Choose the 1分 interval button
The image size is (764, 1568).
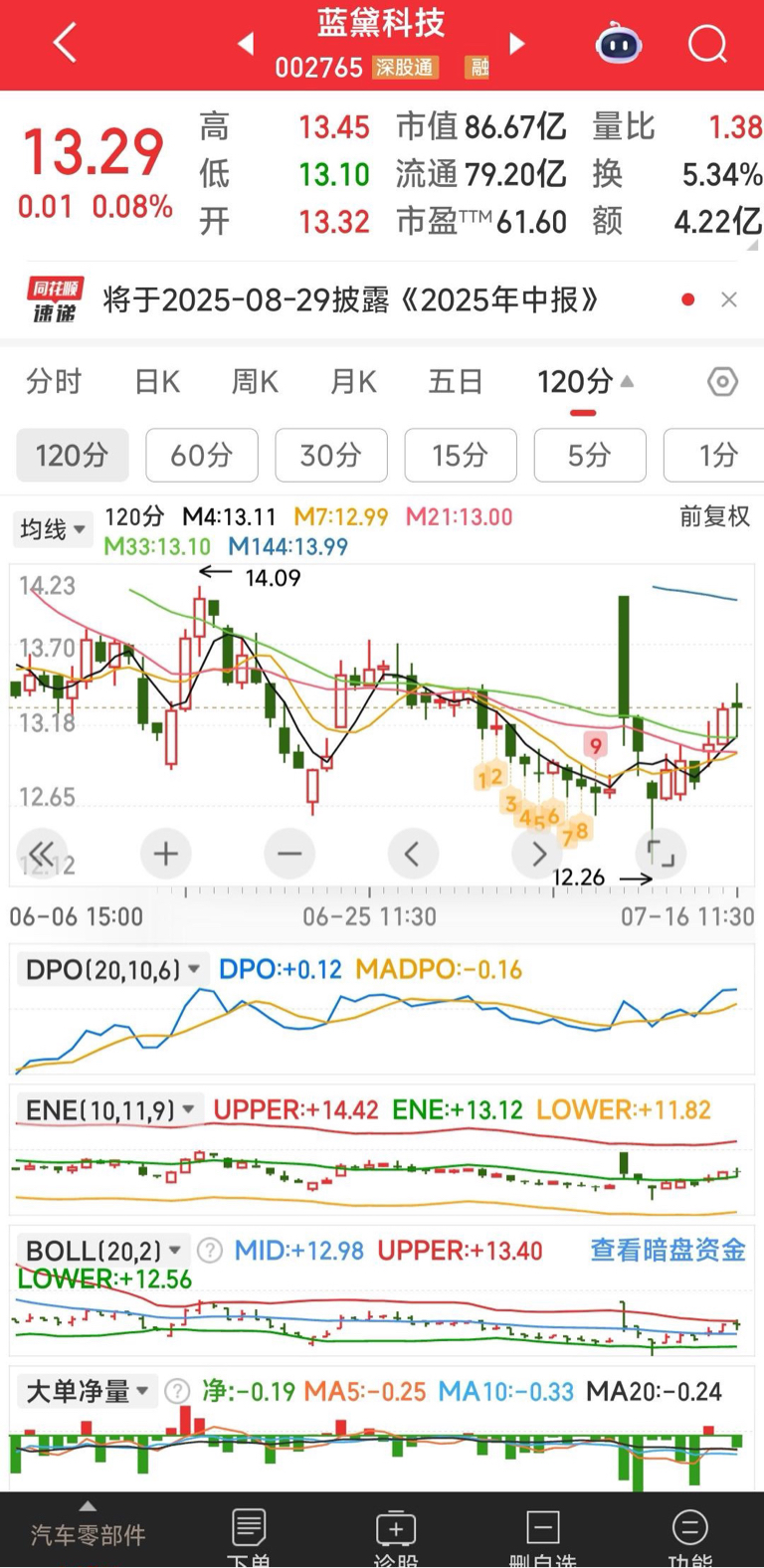click(x=714, y=456)
